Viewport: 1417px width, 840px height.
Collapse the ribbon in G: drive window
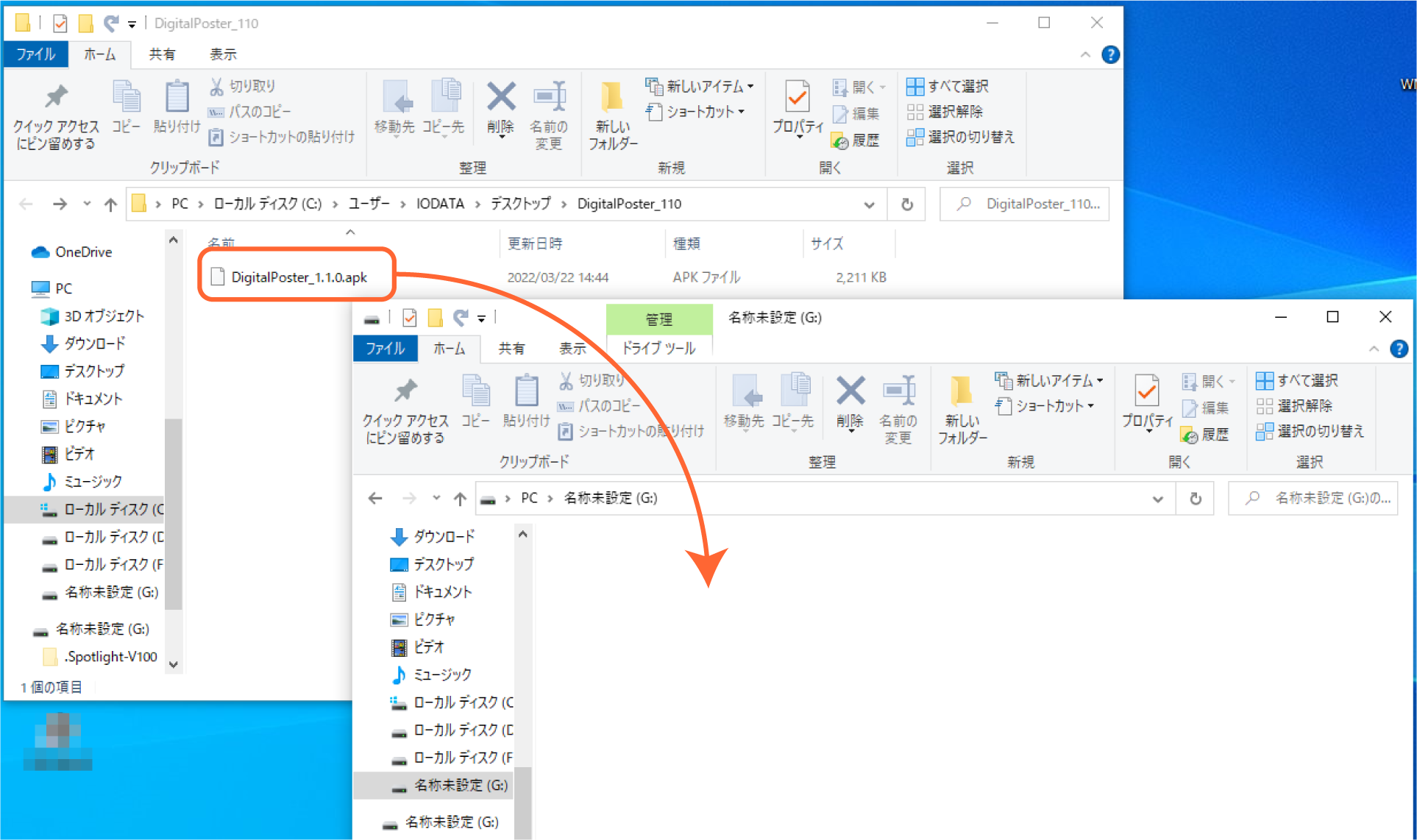tap(1374, 349)
